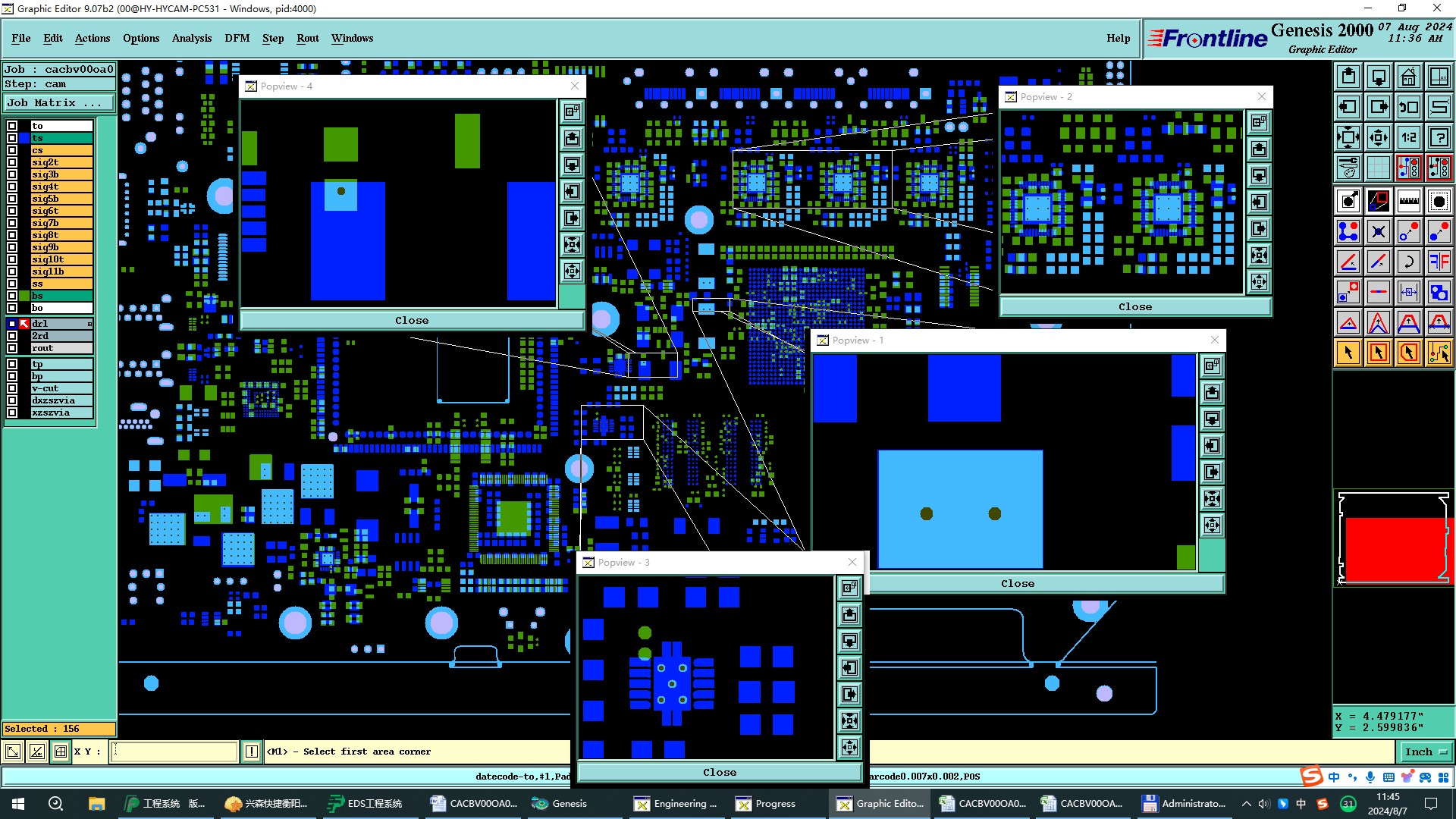1456x819 pixels.
Task: Click the blue color swatch of layer ts
Action: click(24, 138)
